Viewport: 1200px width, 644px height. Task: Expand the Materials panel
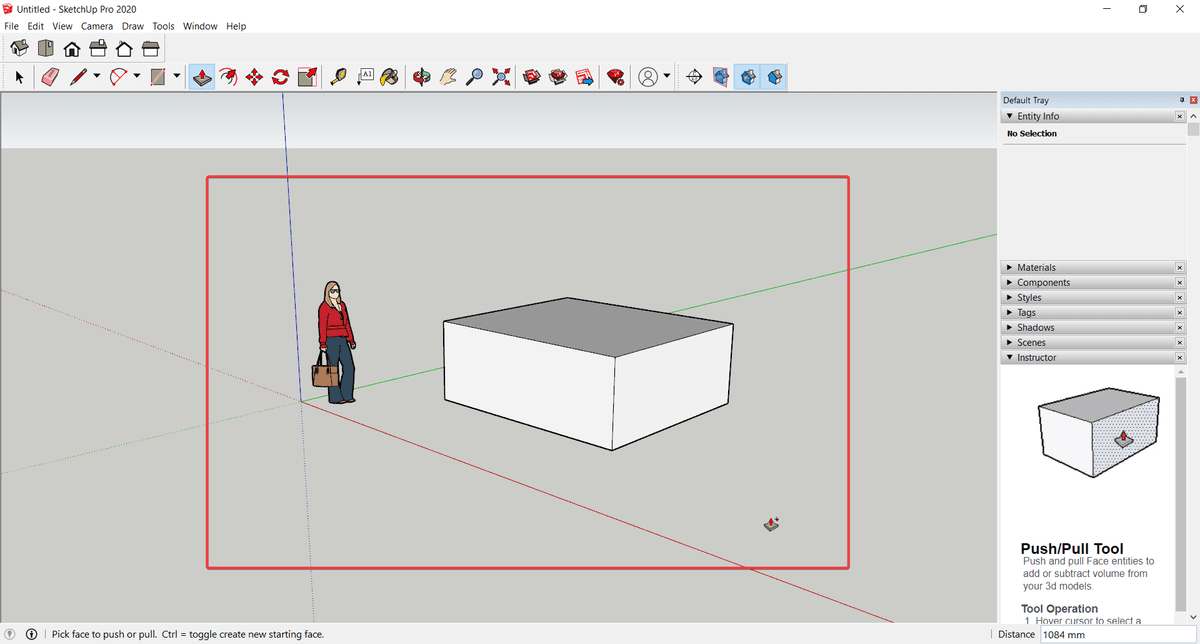1009,267
